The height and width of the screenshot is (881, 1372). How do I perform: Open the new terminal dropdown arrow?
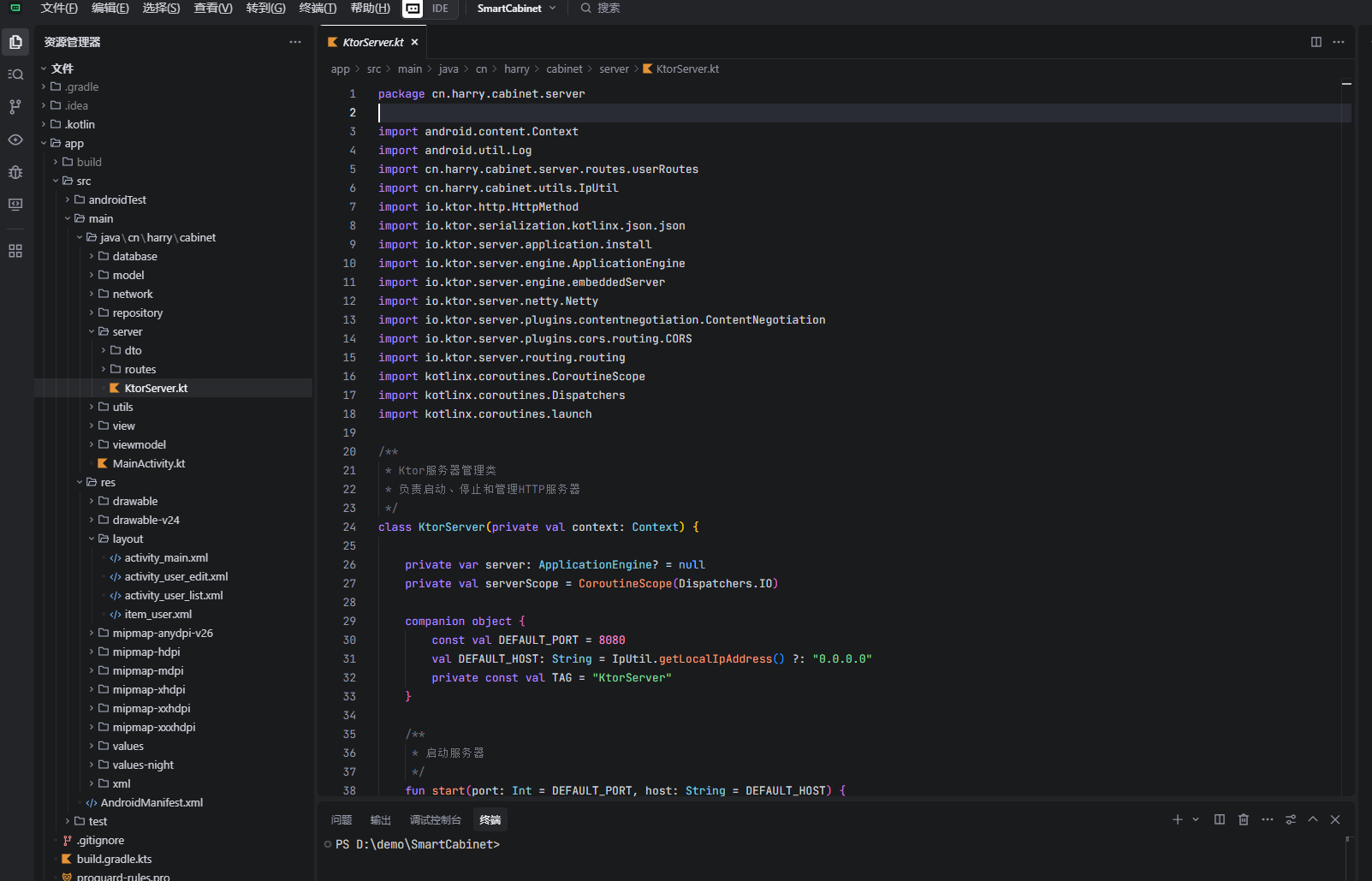(x=1196, y=819)
